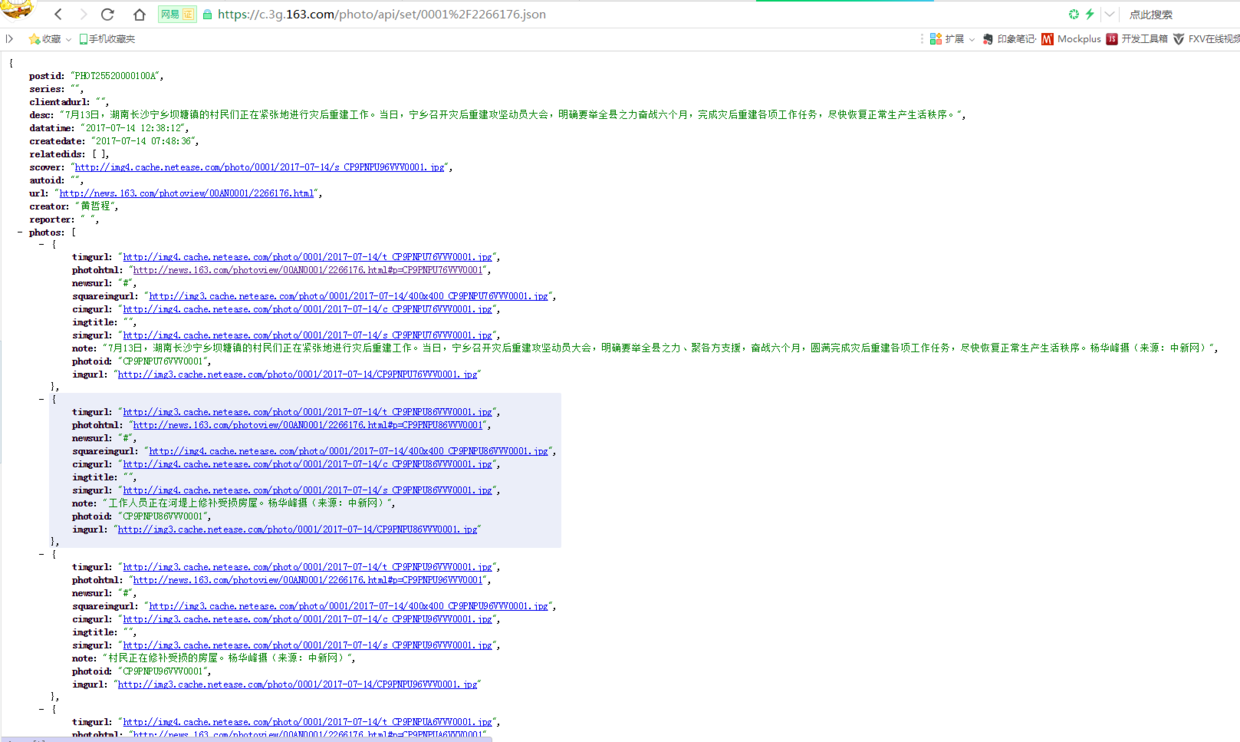Screen dimensions: 1240x742
Task: Click the 网易 site certificate badge
Action: [x=177, y=14]
